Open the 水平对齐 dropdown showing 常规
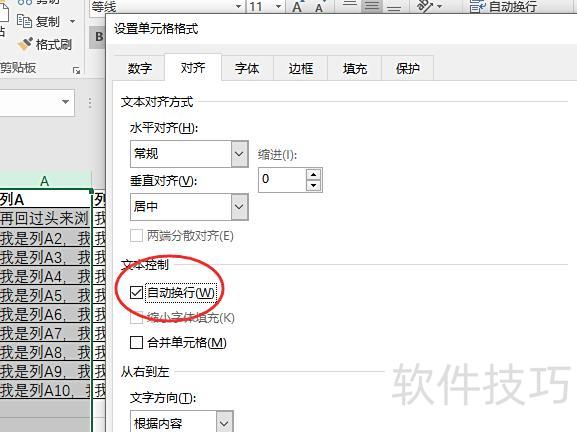Screen dimensions: 577x432 click(189, 153)
